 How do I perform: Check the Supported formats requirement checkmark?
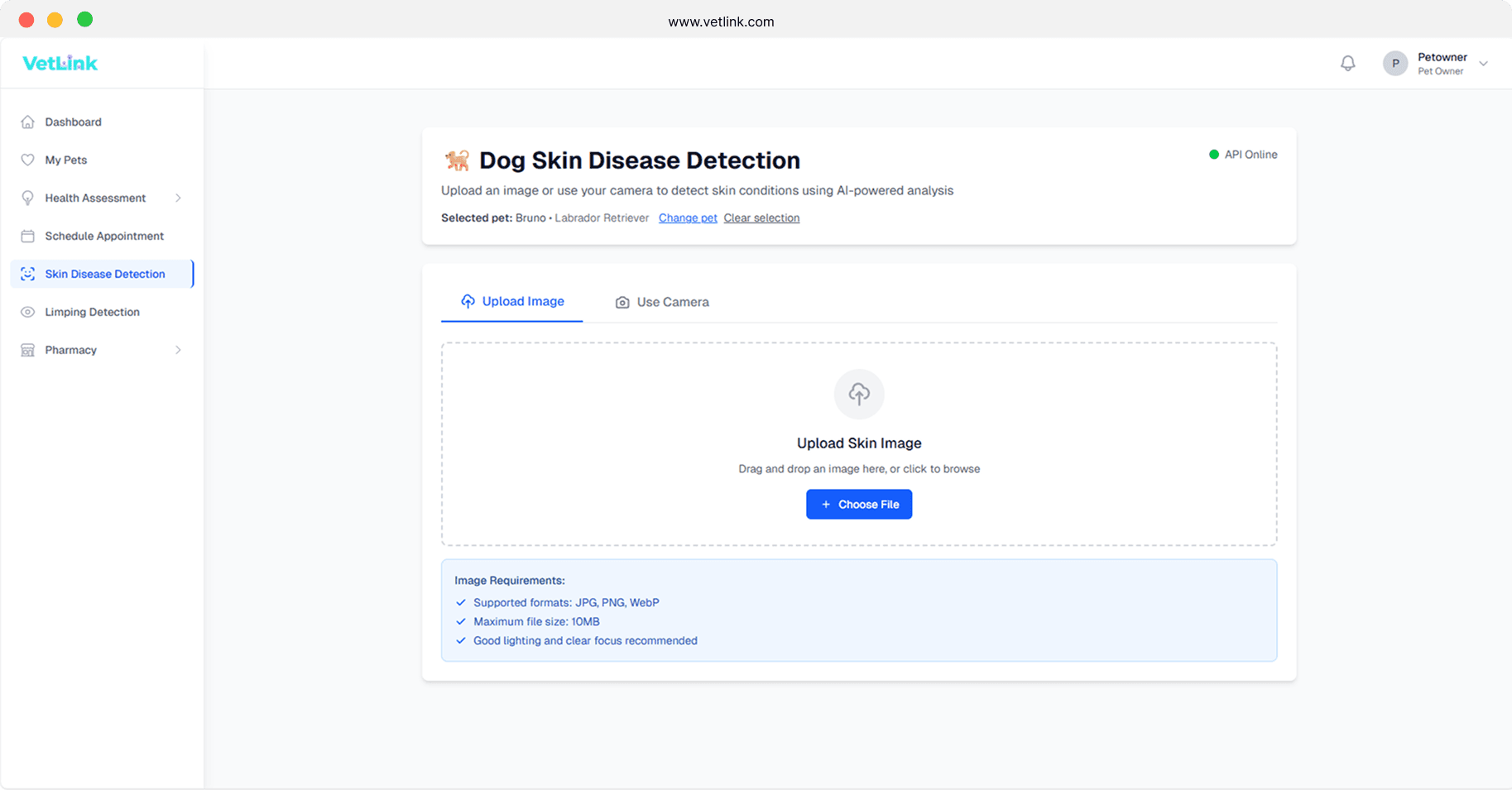tap(461, 602)
